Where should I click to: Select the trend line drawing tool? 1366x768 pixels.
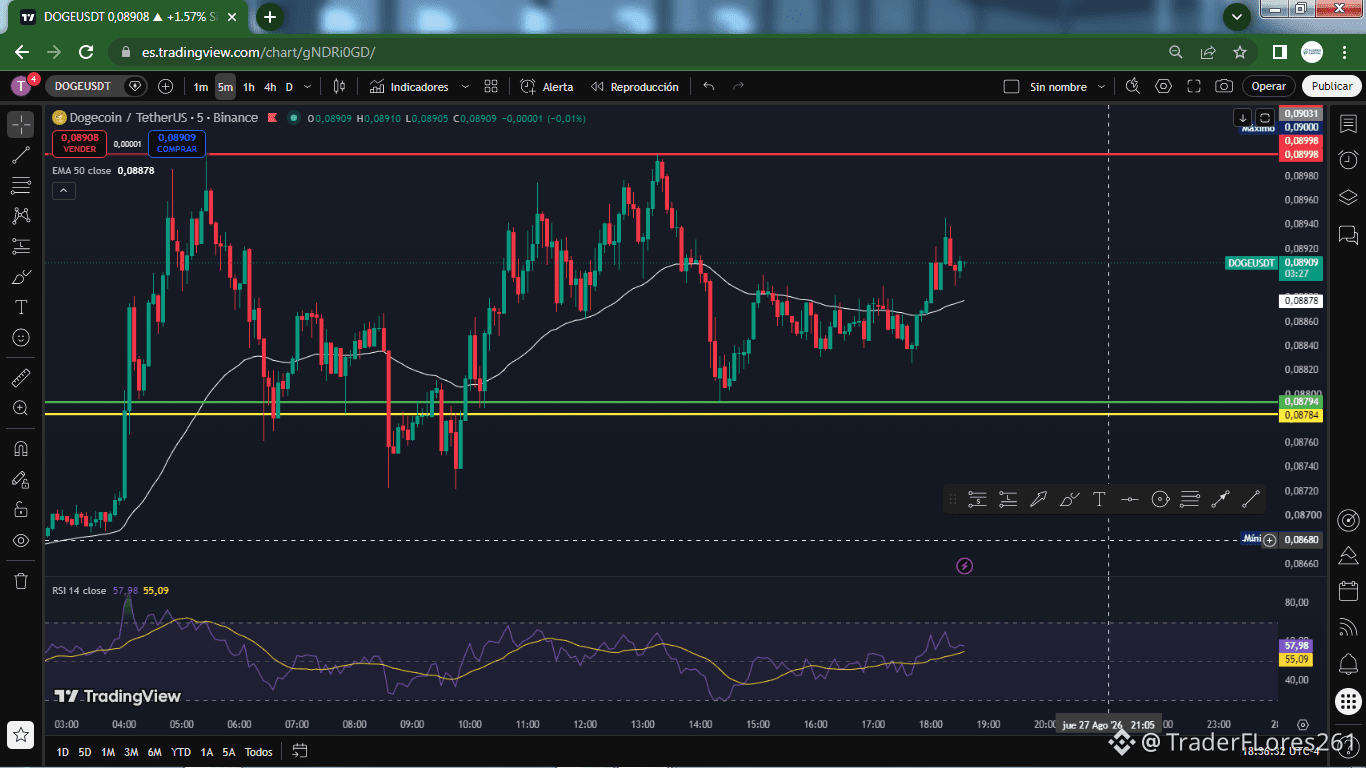click(x=21, y=155)
